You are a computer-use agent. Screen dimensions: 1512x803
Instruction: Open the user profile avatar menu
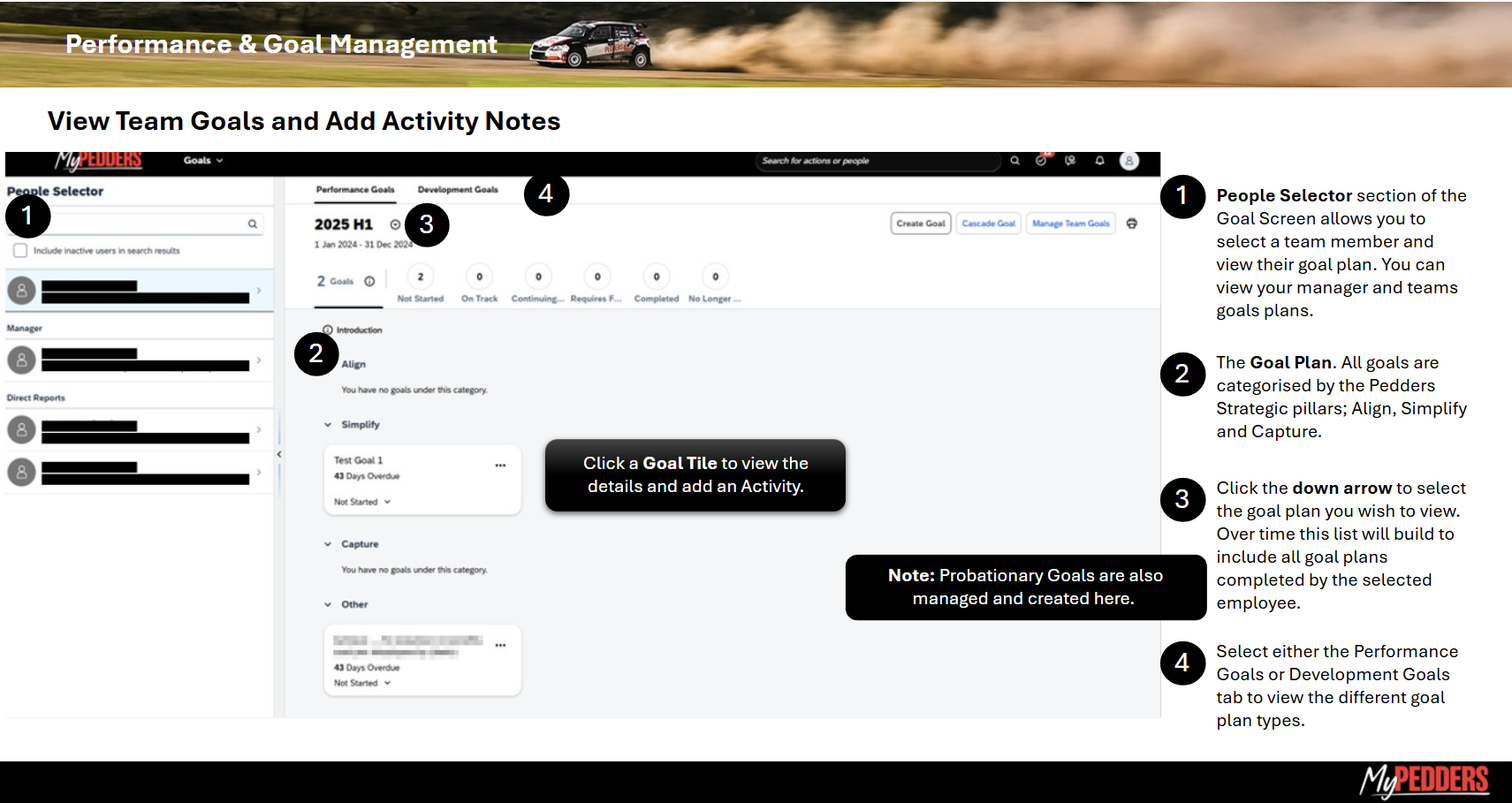(x=1128, y=161)
